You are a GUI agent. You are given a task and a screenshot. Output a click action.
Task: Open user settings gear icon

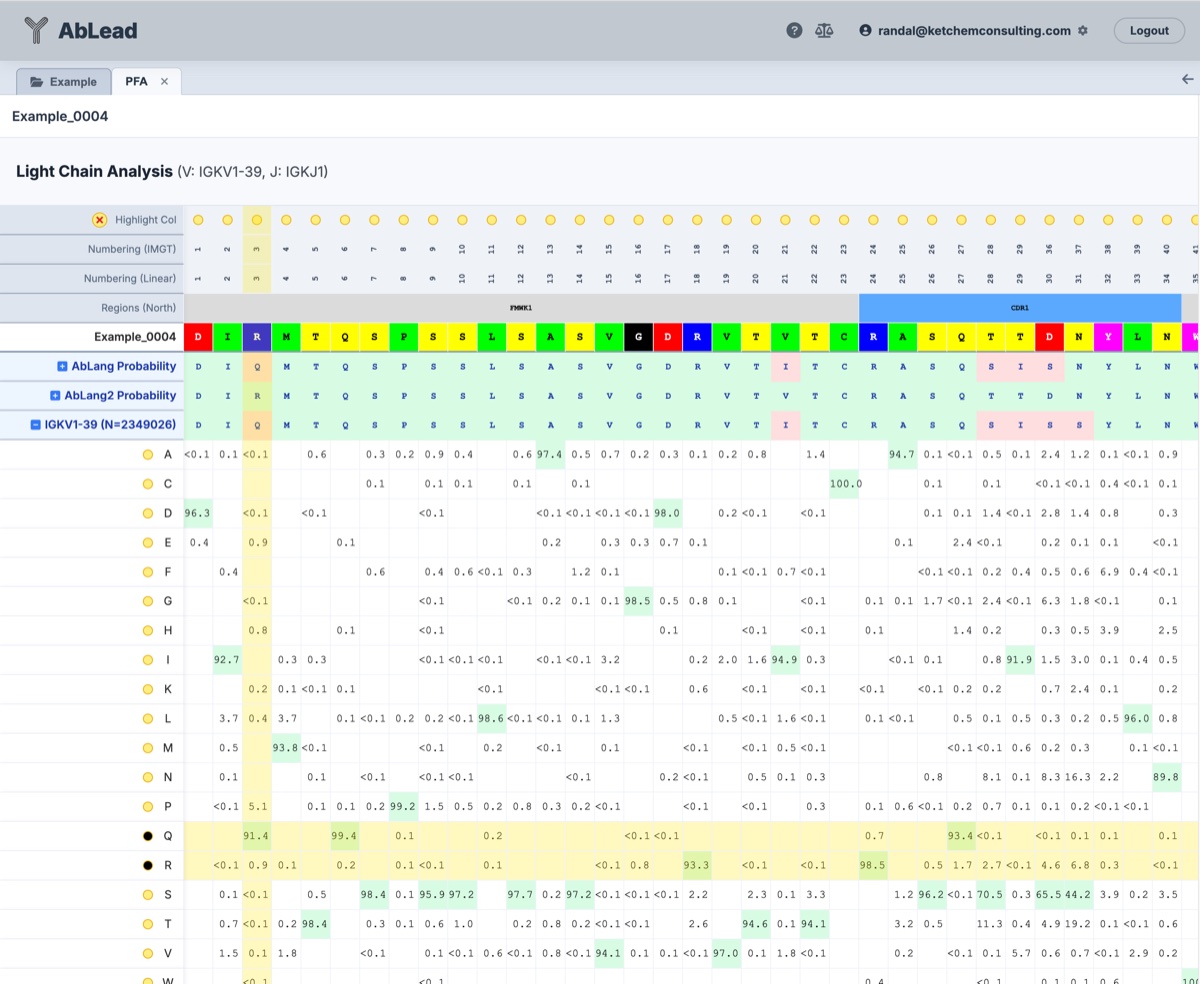point(1083,31)
